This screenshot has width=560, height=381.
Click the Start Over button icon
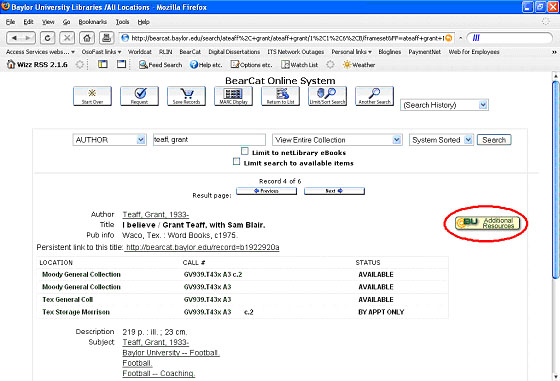92,96
